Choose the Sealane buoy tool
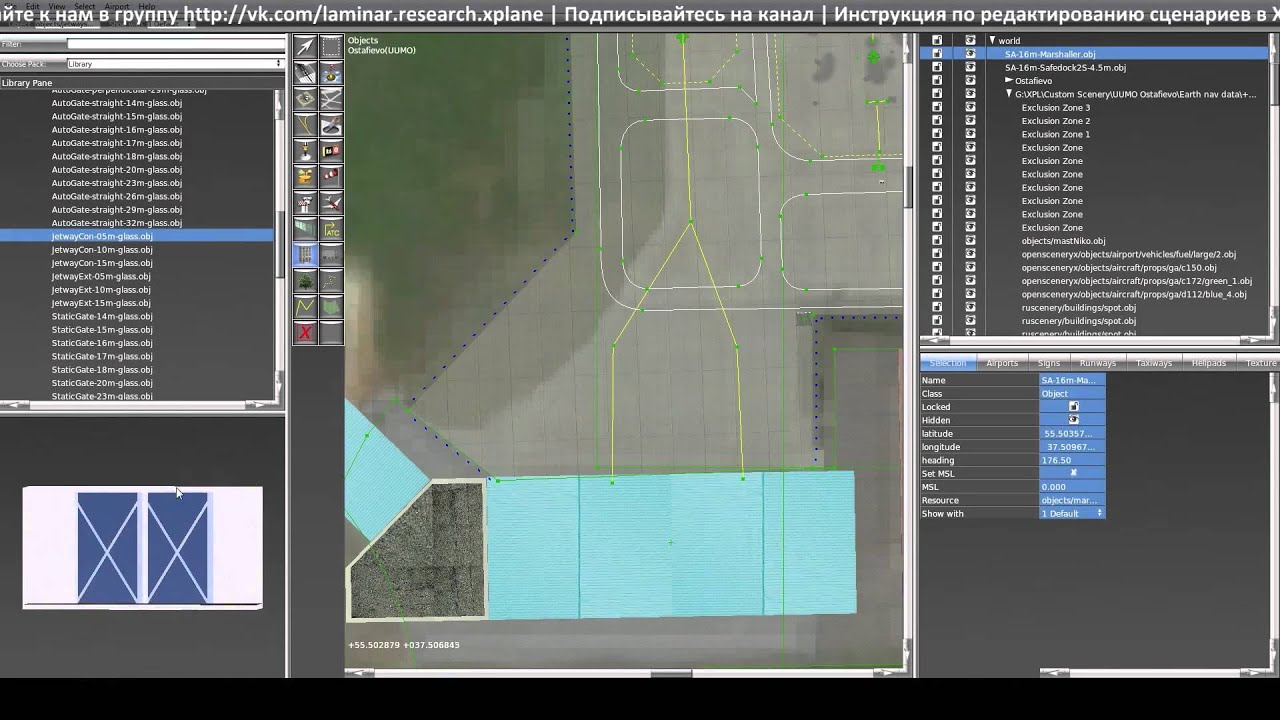The image size is (1280, 720). [x=331, y=73]
